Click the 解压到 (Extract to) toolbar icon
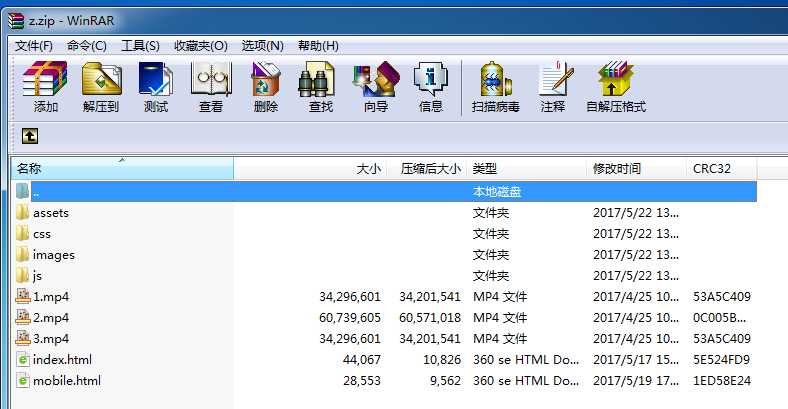 pyautogui.click(x=101, y=79)
